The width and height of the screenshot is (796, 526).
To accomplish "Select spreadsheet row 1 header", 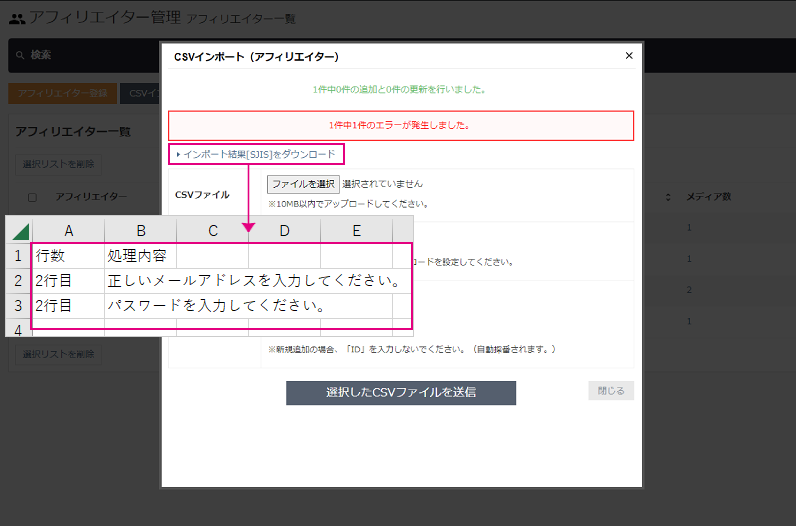I will click(x=19, y=256).
